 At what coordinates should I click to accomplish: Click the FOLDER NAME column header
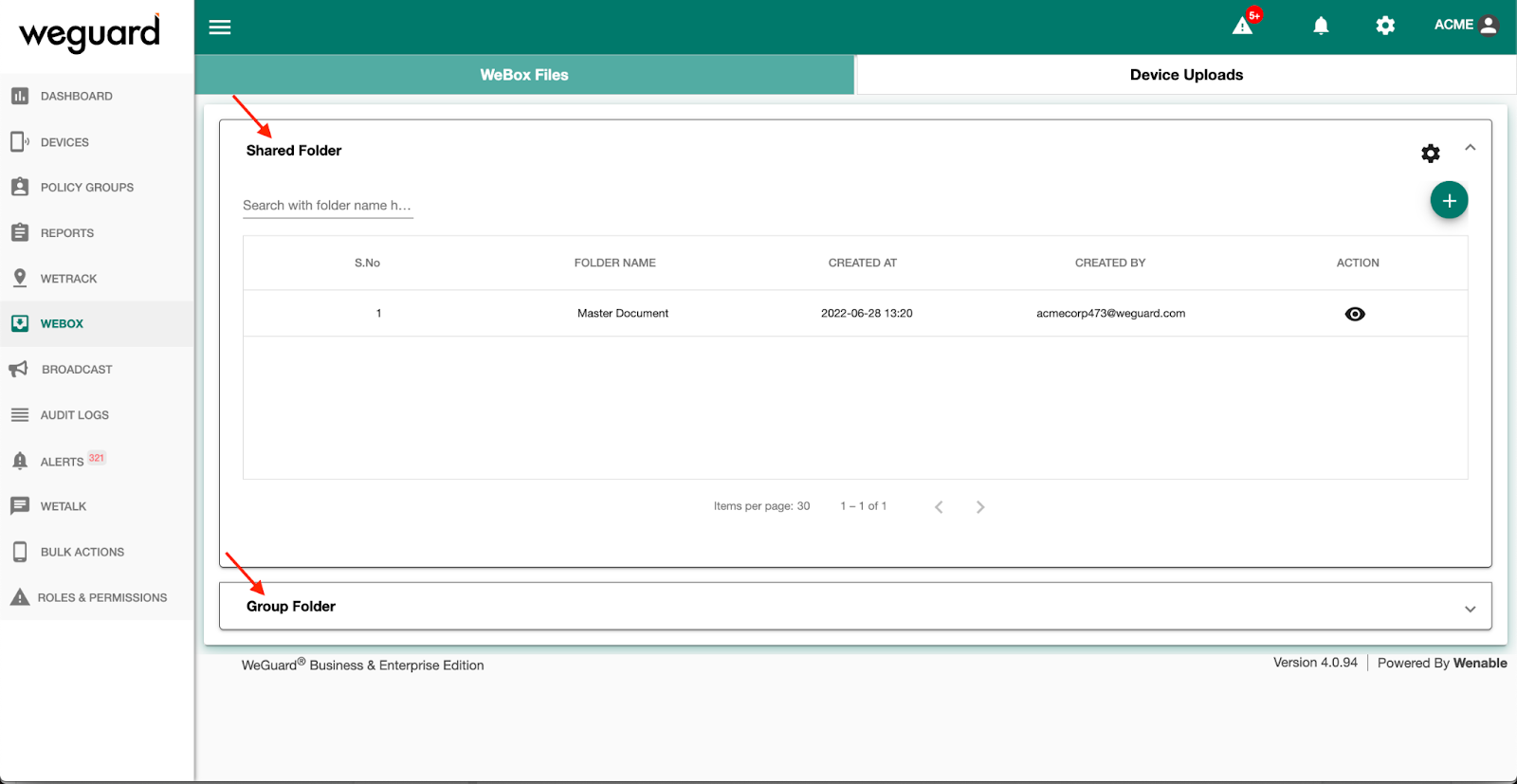614,263
